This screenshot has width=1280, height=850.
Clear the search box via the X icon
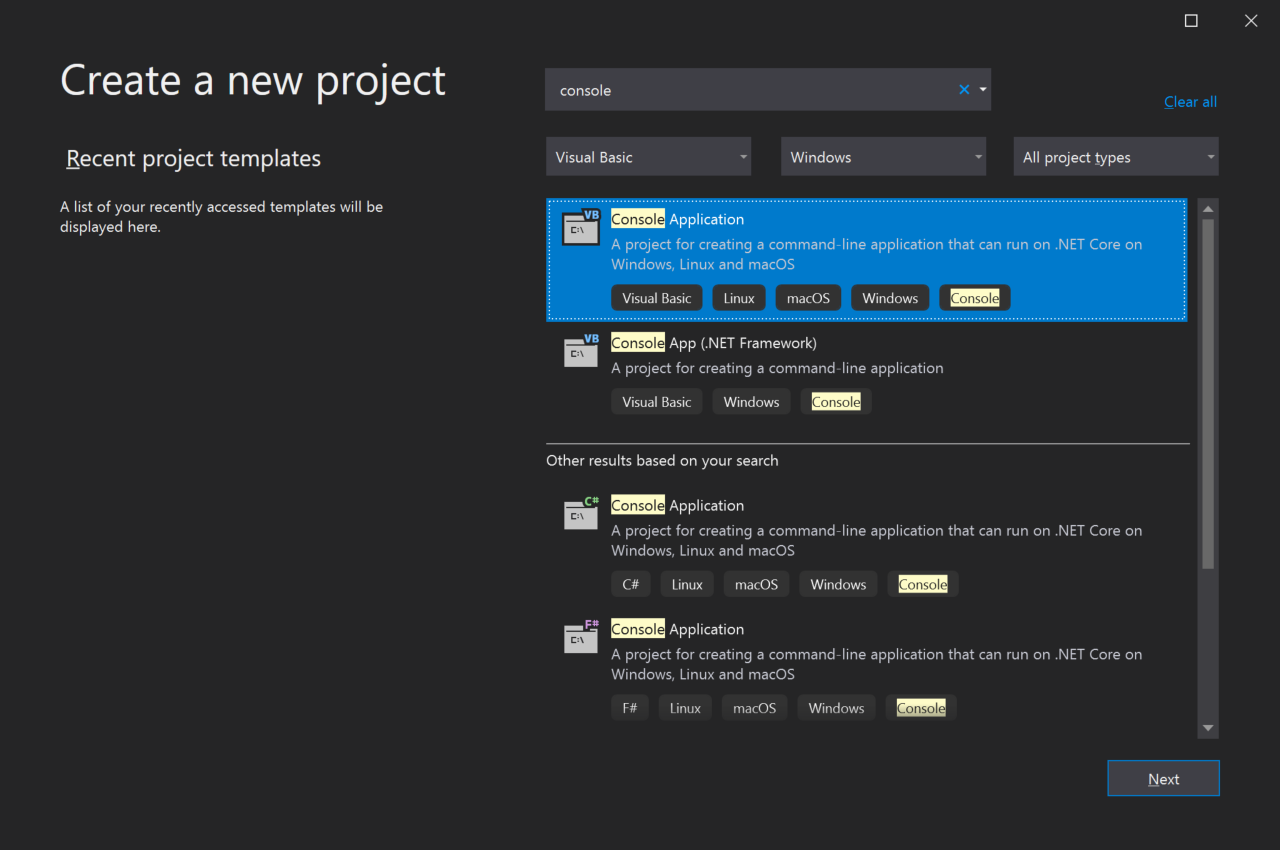963,89
